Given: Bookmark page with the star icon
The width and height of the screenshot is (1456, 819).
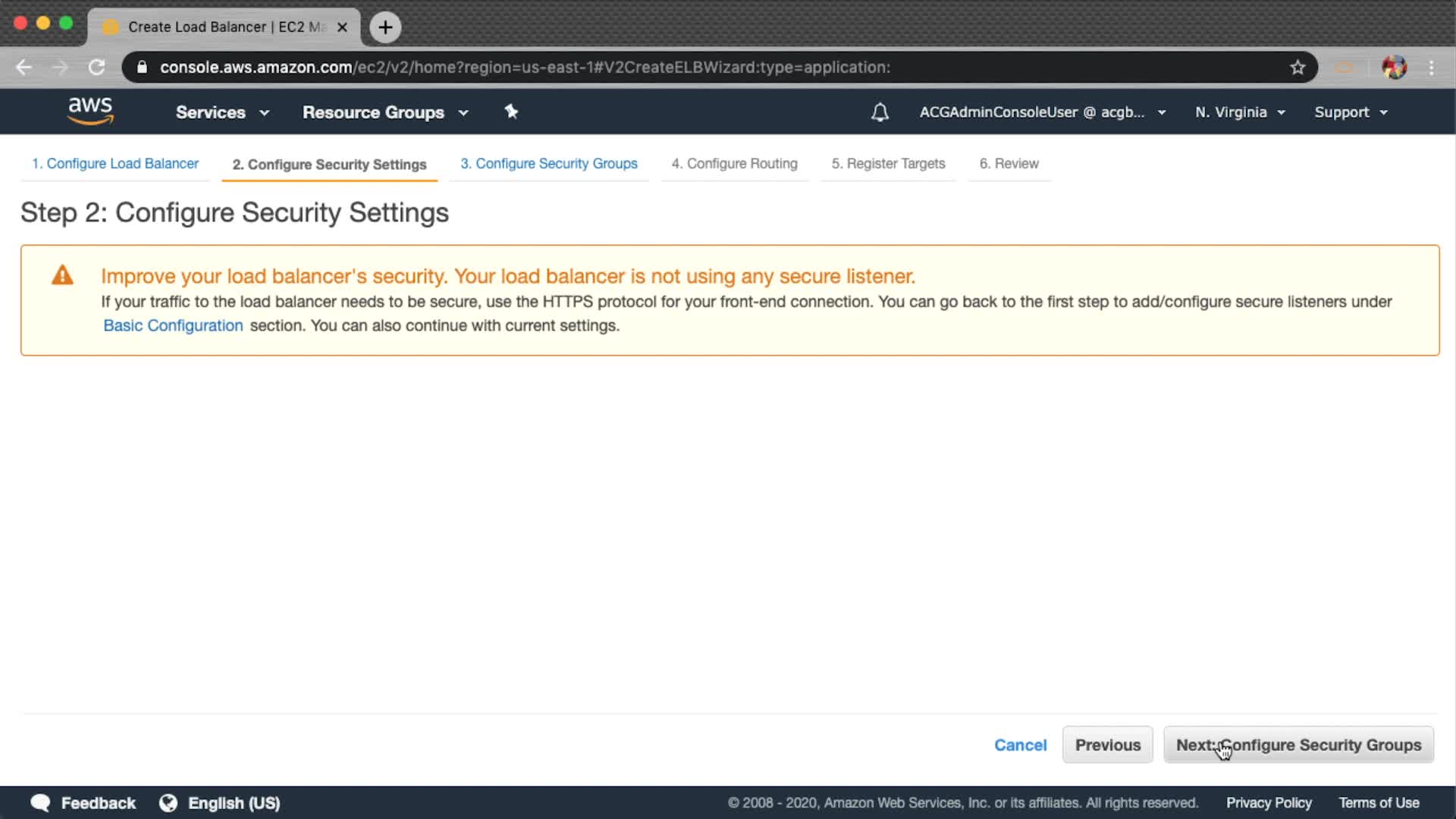Looking at the screenshot, I should (1298, 67).
